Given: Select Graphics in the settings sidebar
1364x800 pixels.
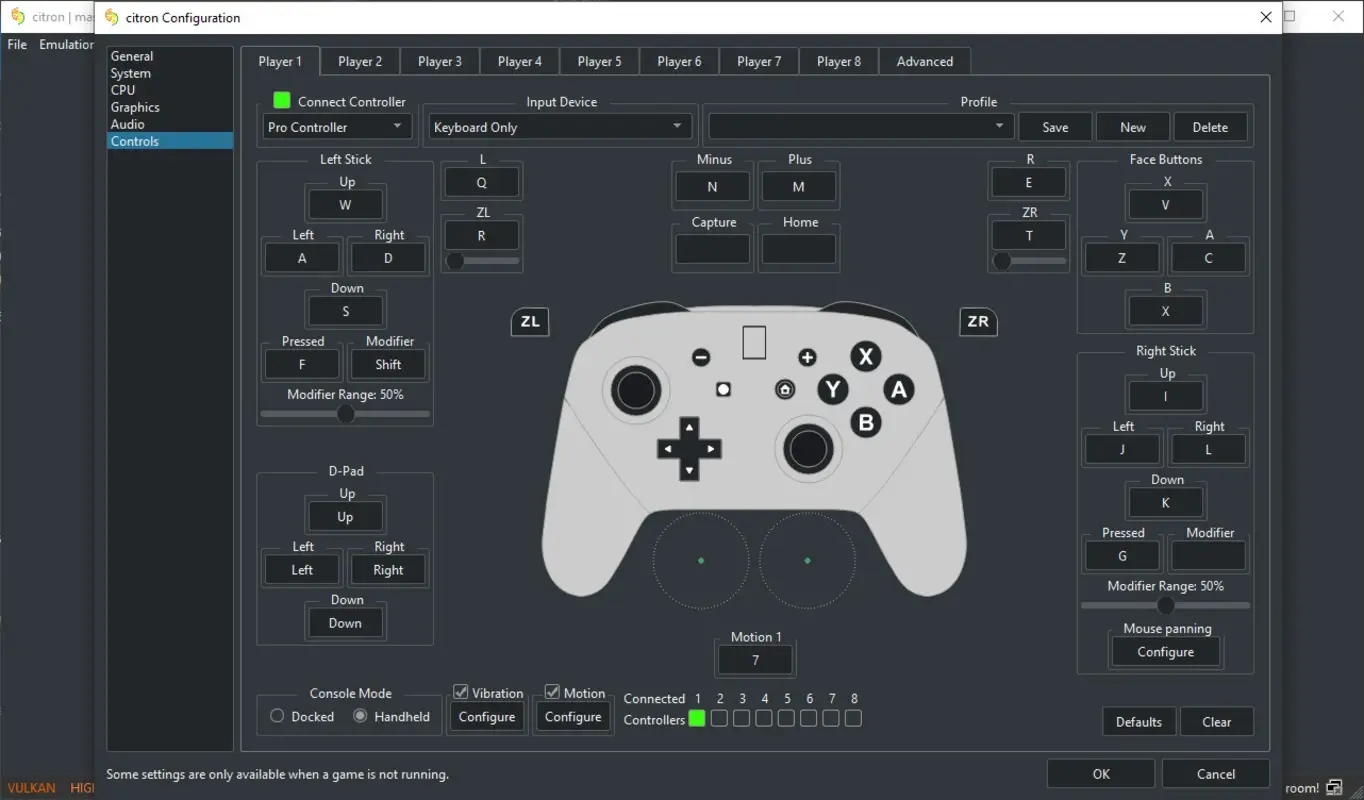Looking at the screenshot, I should [x=137, y=107].
